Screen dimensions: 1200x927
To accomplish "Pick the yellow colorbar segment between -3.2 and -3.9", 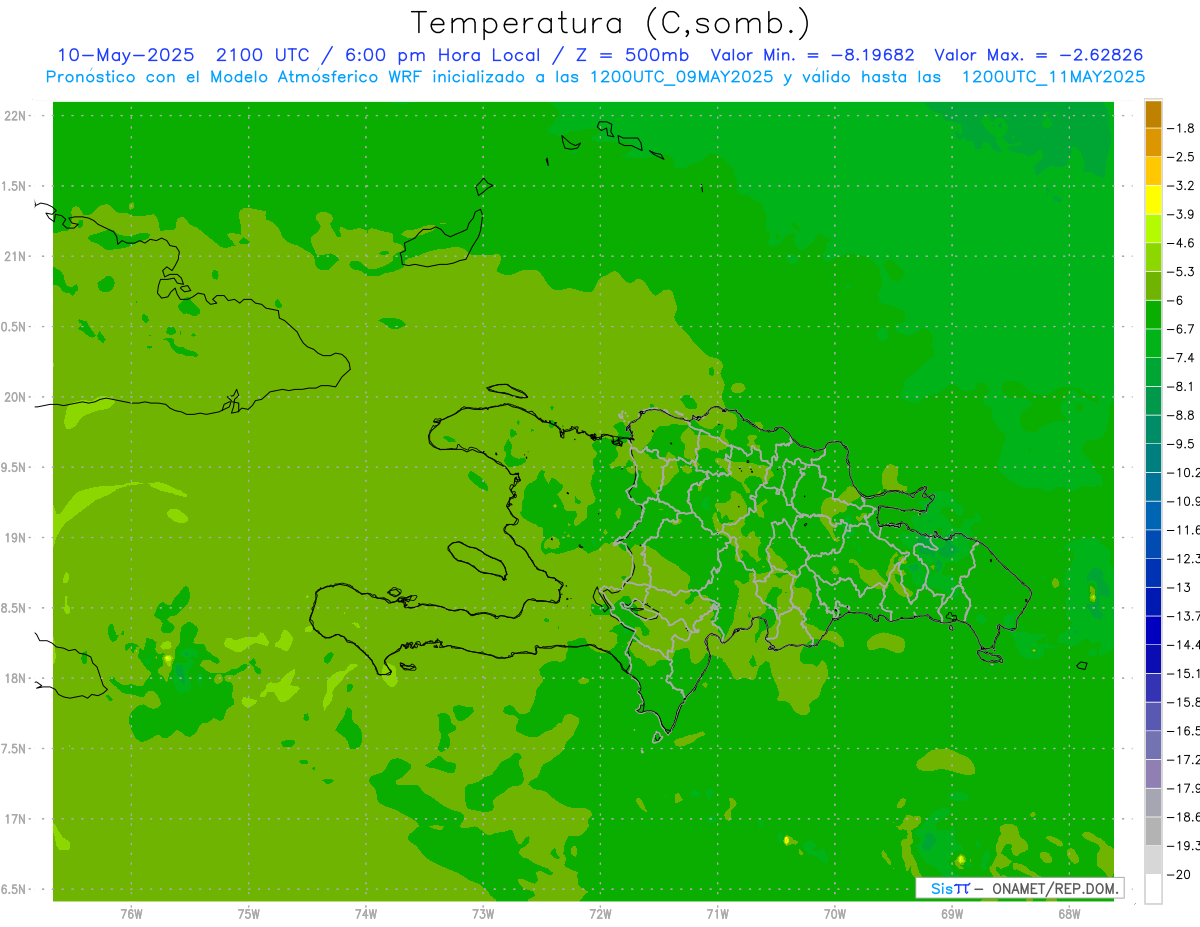I will [x=1153, y=200].
